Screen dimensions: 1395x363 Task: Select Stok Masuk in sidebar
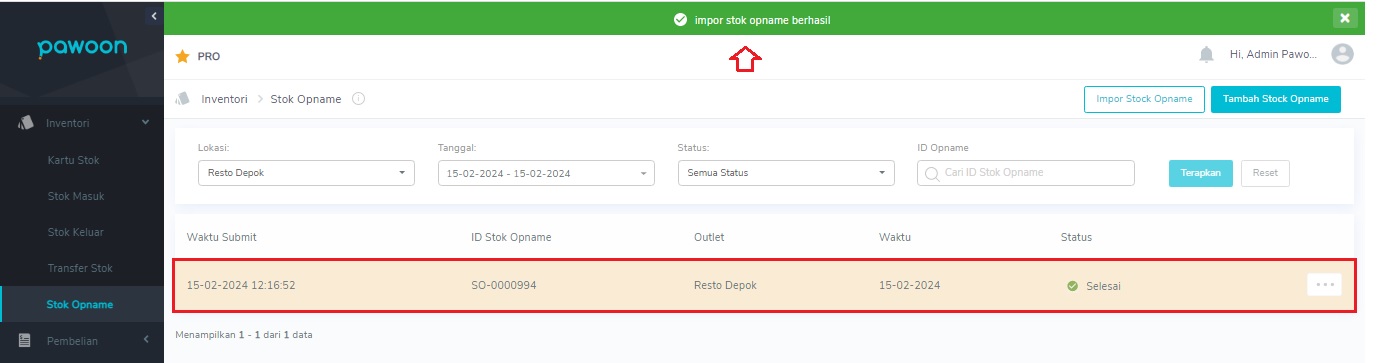pyautogui.click(x=76, y=196)
